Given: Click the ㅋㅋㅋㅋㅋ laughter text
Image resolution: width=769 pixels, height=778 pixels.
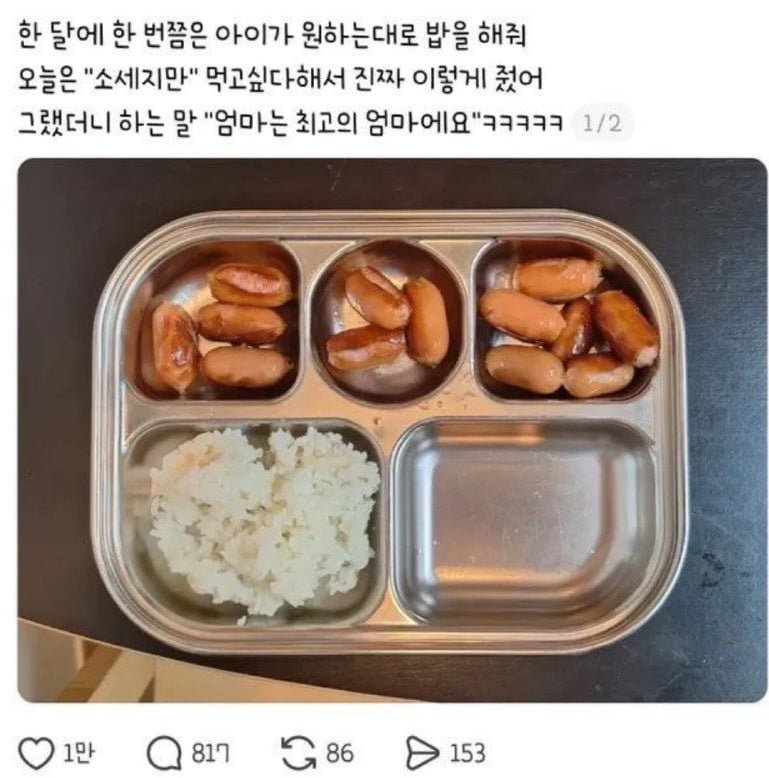Looking at the screenshot, I should click(x=523, y=124).
